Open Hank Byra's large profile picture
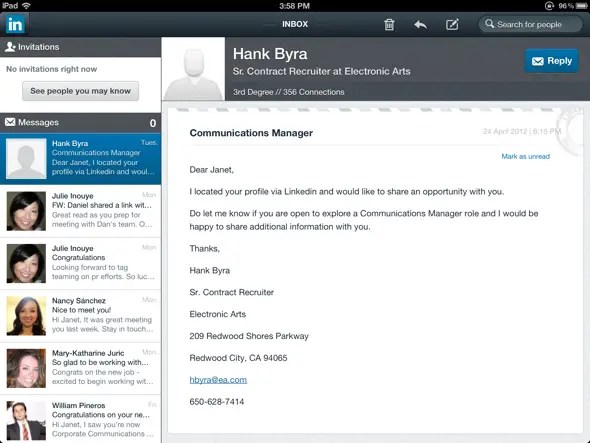This screenshot has width=590, height=443. point(193,69)
